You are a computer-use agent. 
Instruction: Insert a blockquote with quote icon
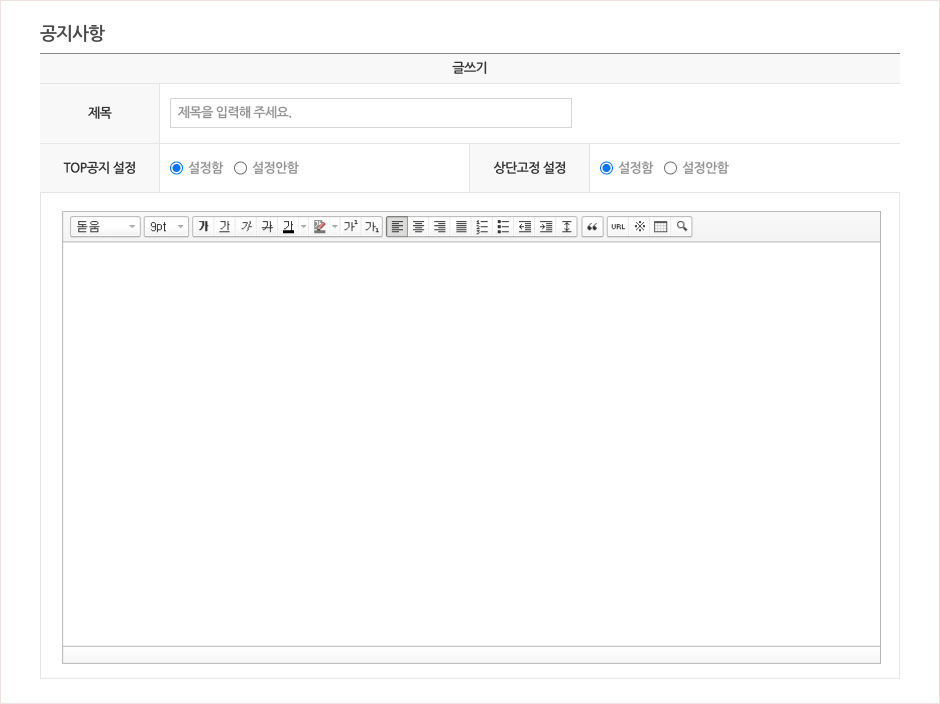592,227
